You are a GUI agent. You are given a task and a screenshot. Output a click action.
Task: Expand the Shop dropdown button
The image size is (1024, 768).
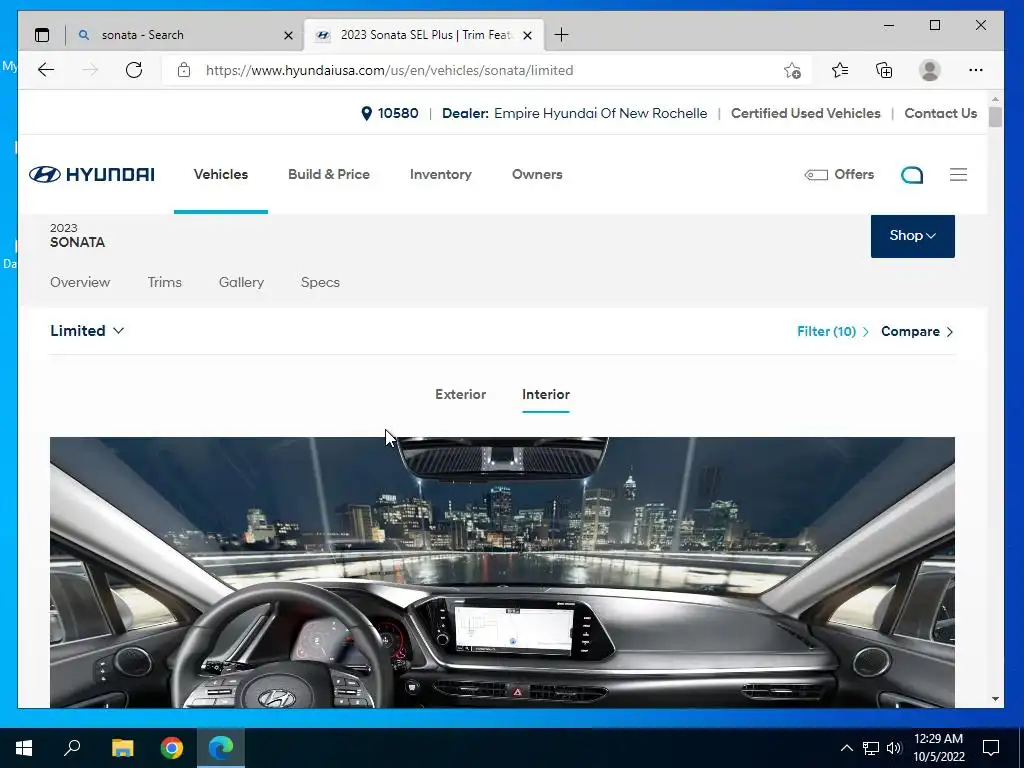coord(912,236)
